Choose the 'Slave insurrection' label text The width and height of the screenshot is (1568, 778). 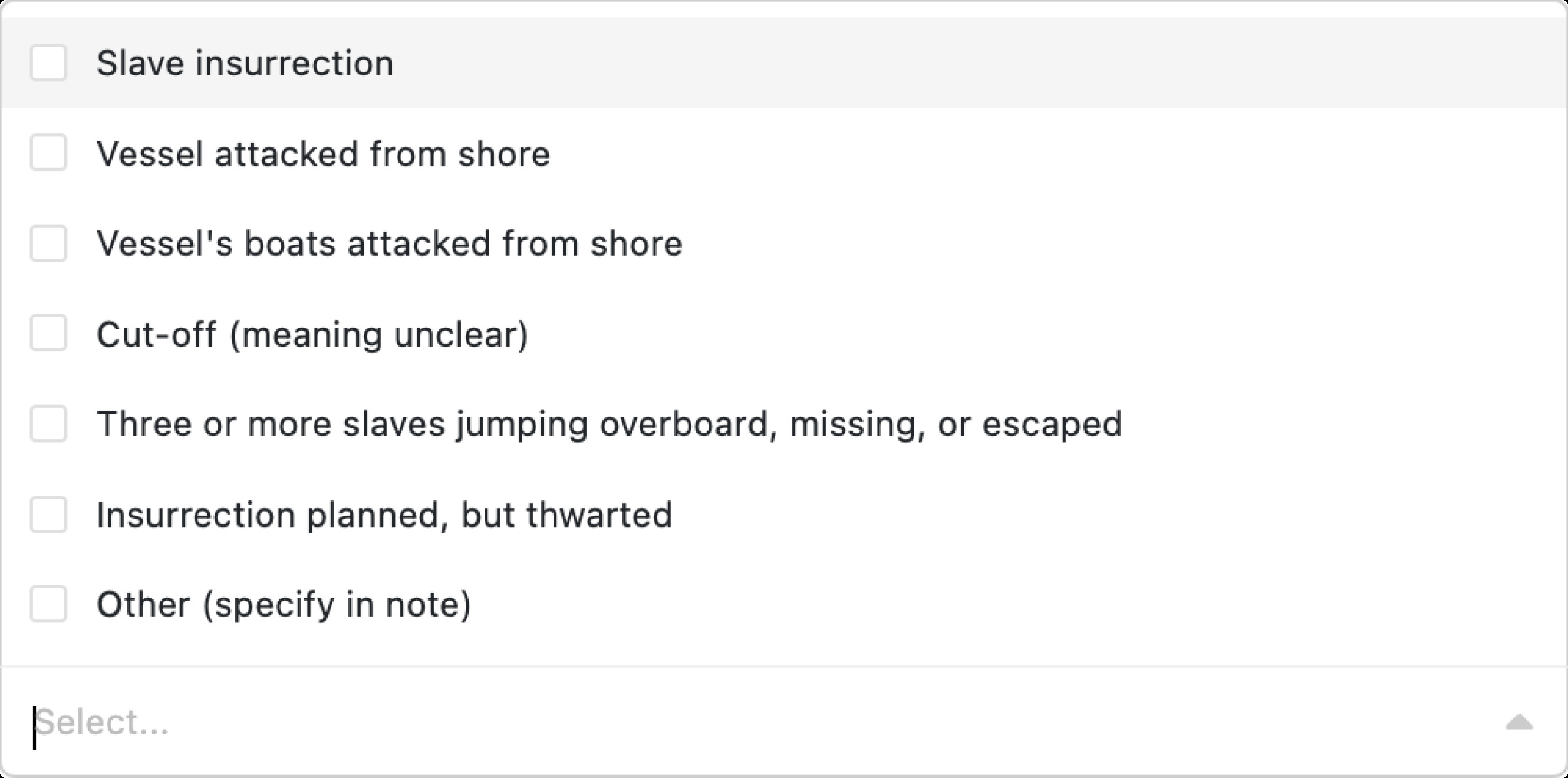245,63
